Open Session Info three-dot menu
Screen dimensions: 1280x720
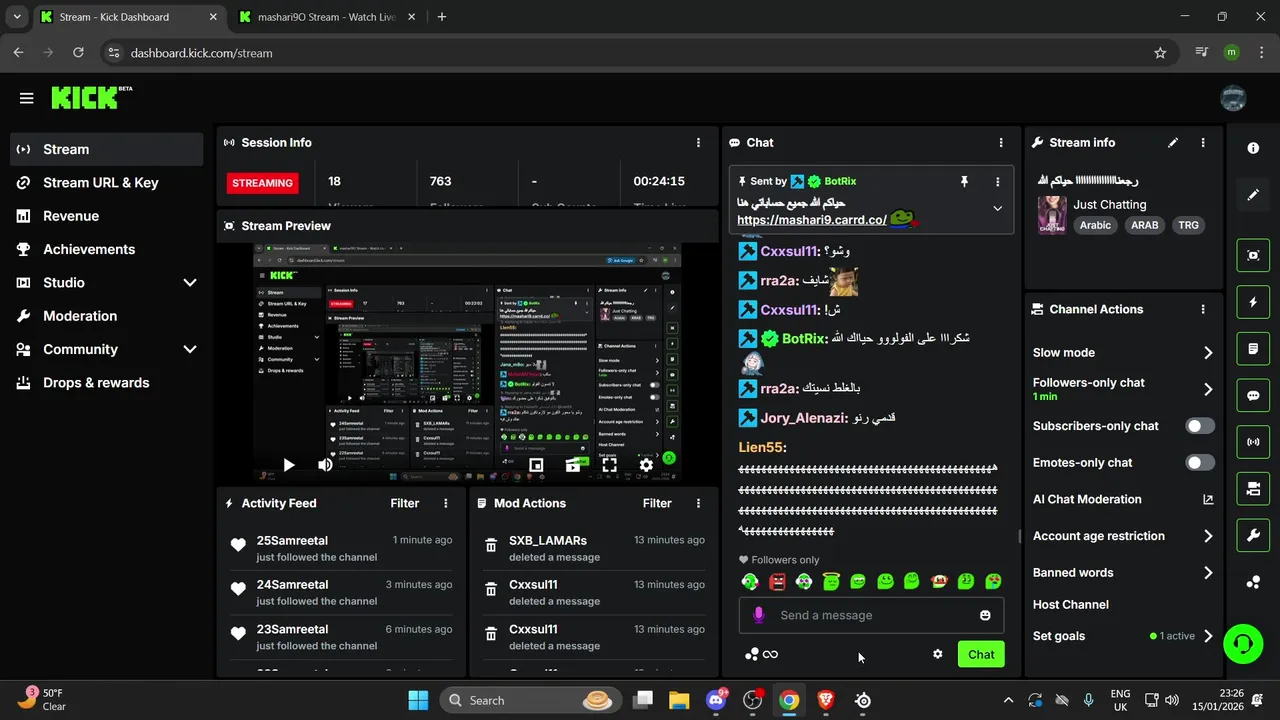tap(698, 143)
